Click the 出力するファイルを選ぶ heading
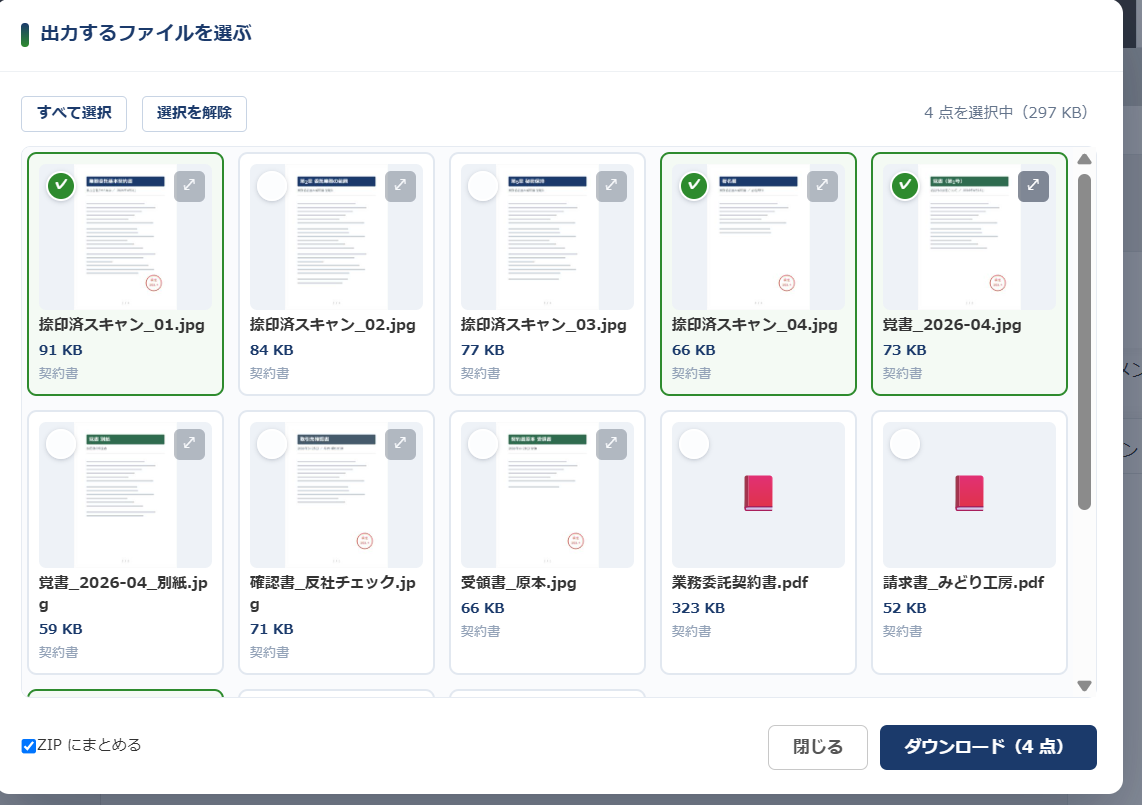 point(146,34)
